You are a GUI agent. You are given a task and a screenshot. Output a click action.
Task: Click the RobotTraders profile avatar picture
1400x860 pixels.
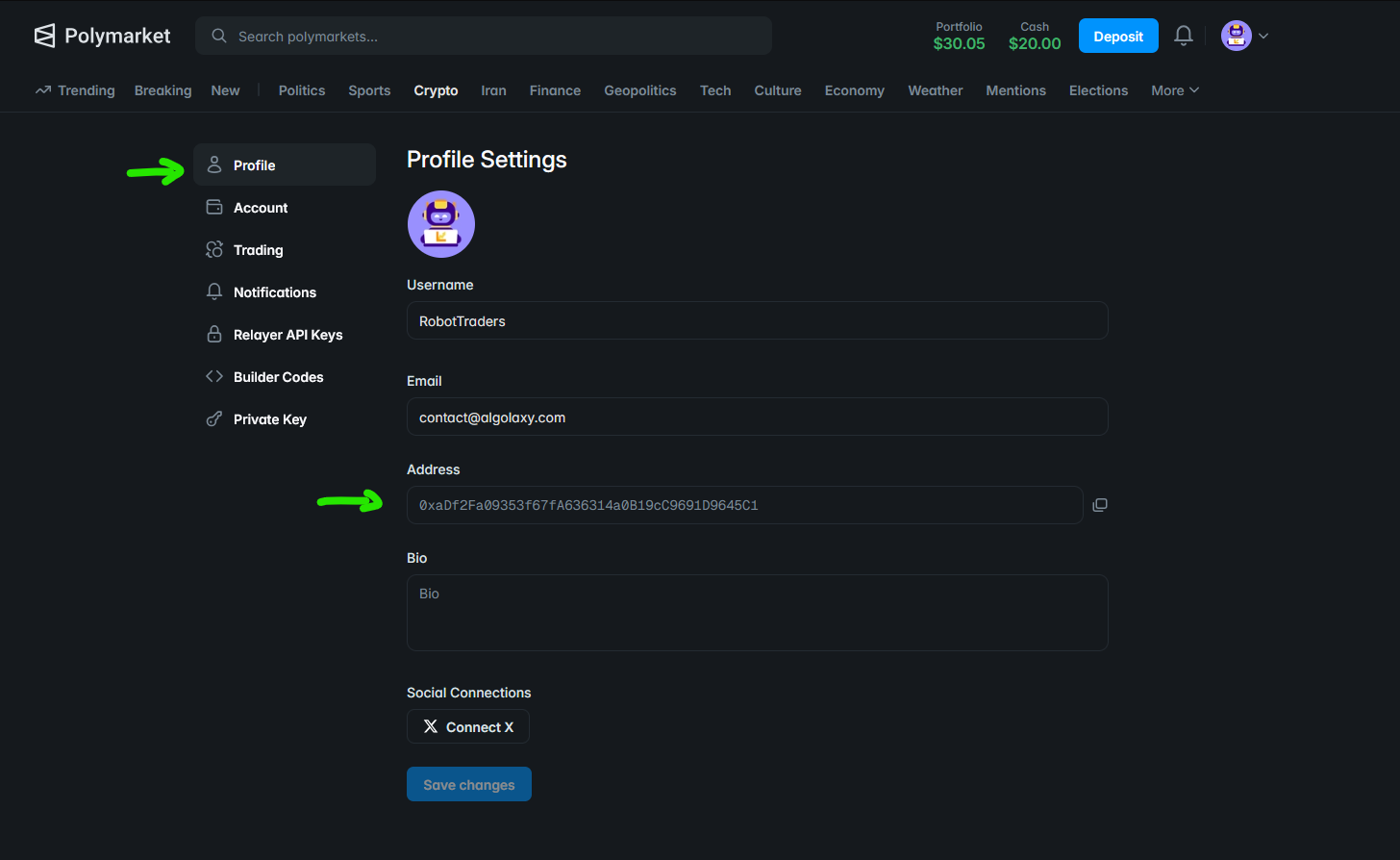[x=440, y=223]
